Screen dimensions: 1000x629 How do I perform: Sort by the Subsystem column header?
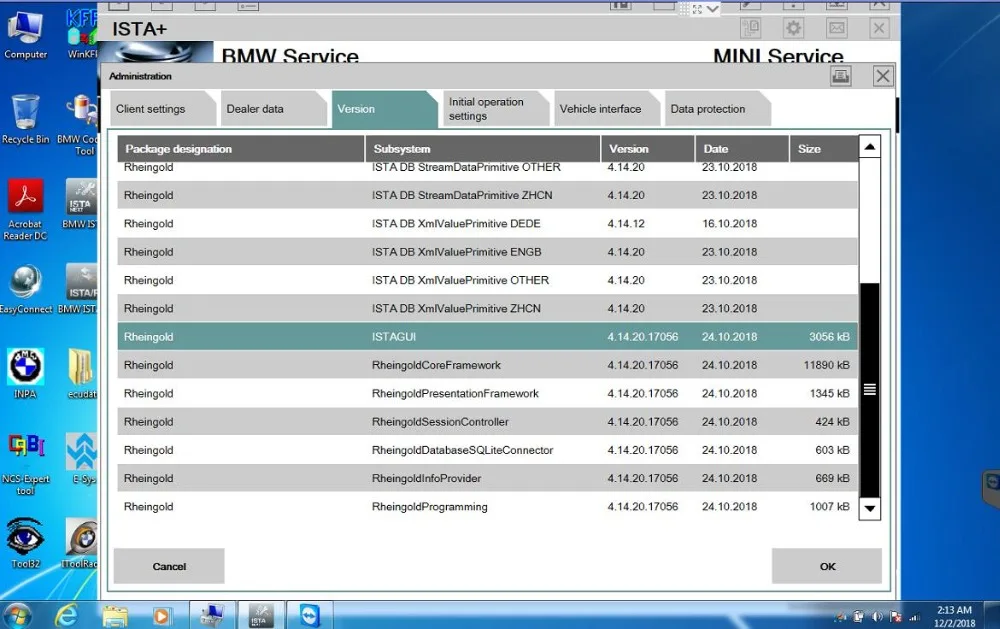(x=483, y=149)
